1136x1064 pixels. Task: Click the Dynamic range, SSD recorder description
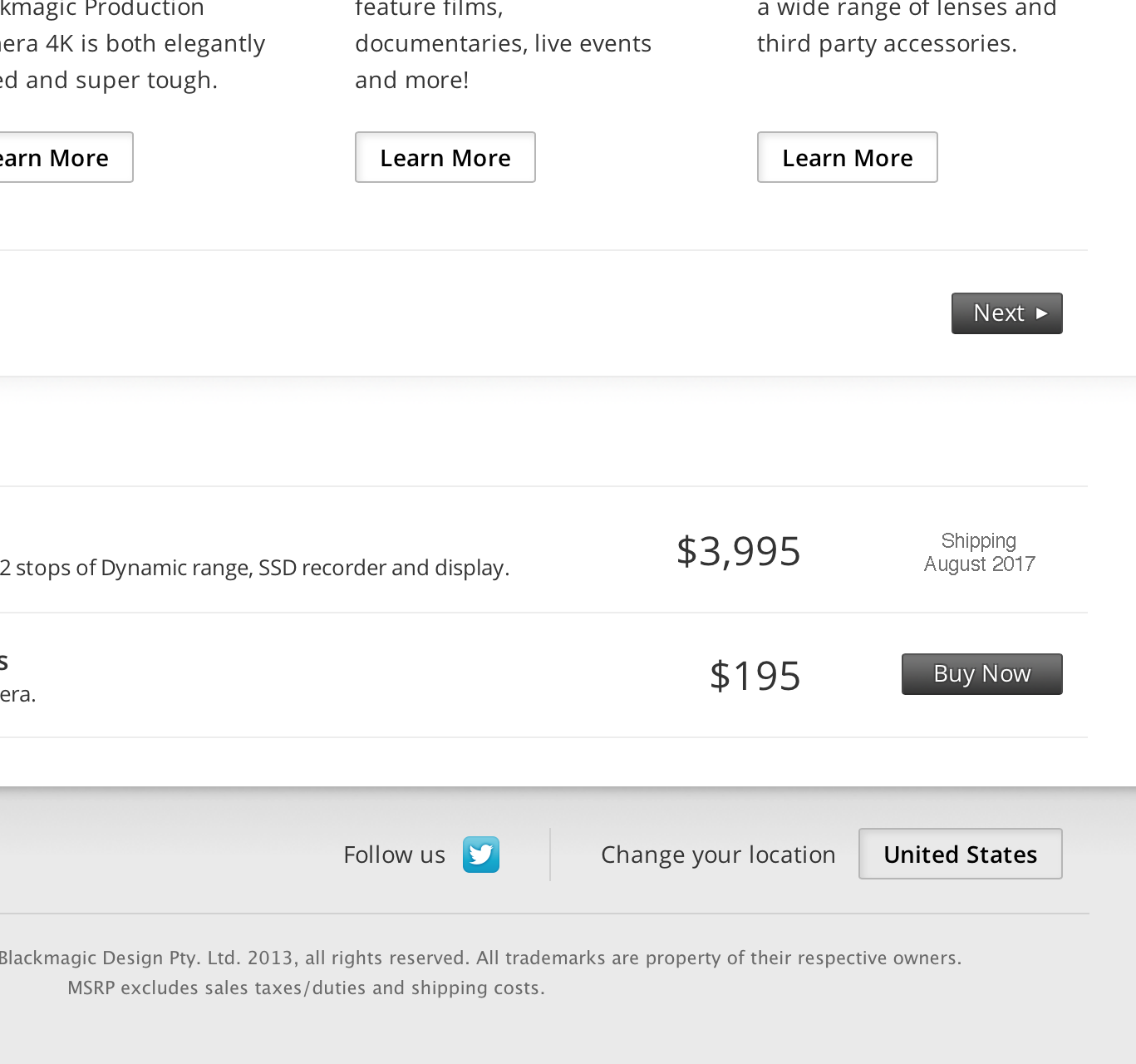pos(254,568)
